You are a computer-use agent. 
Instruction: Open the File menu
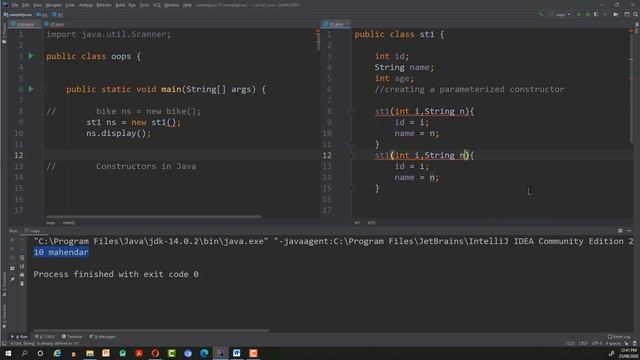click(15, 5)
